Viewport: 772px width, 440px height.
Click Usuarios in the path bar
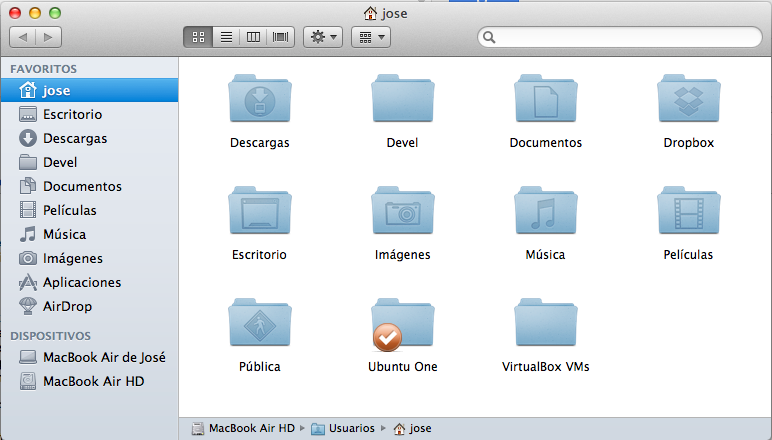point(352,428)
